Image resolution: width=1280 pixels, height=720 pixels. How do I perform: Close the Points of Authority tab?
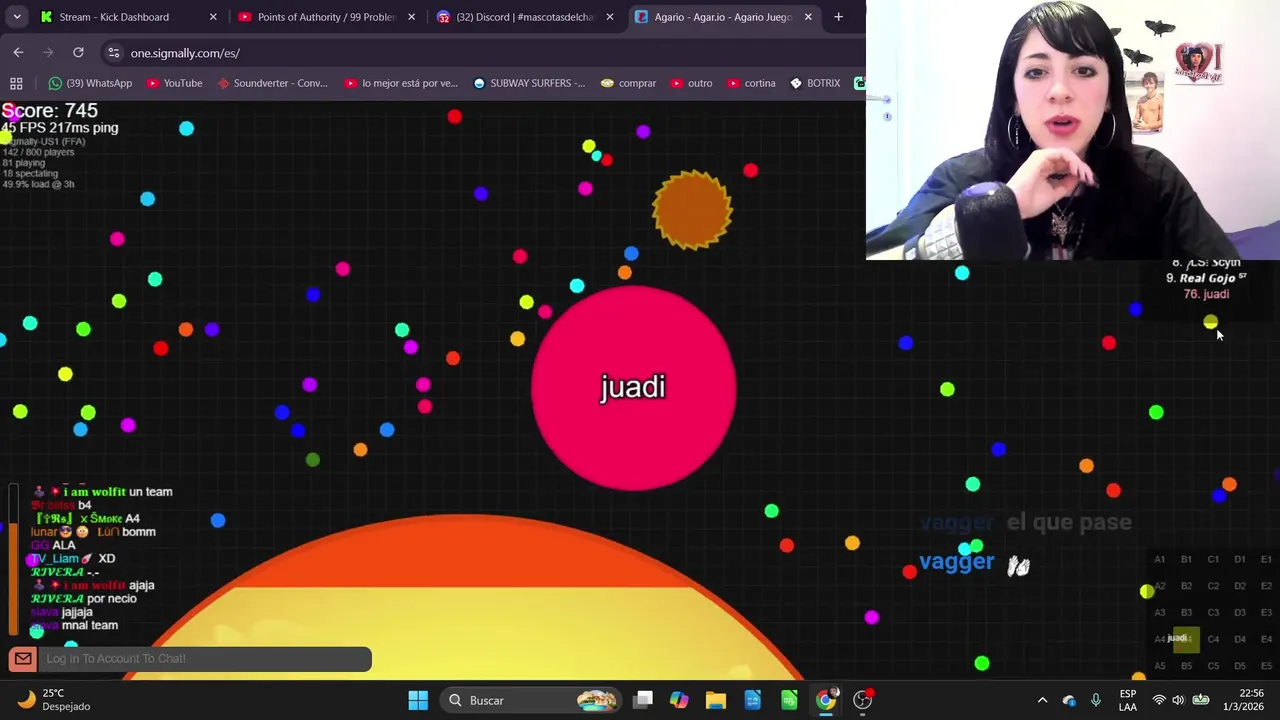point(411,17)
